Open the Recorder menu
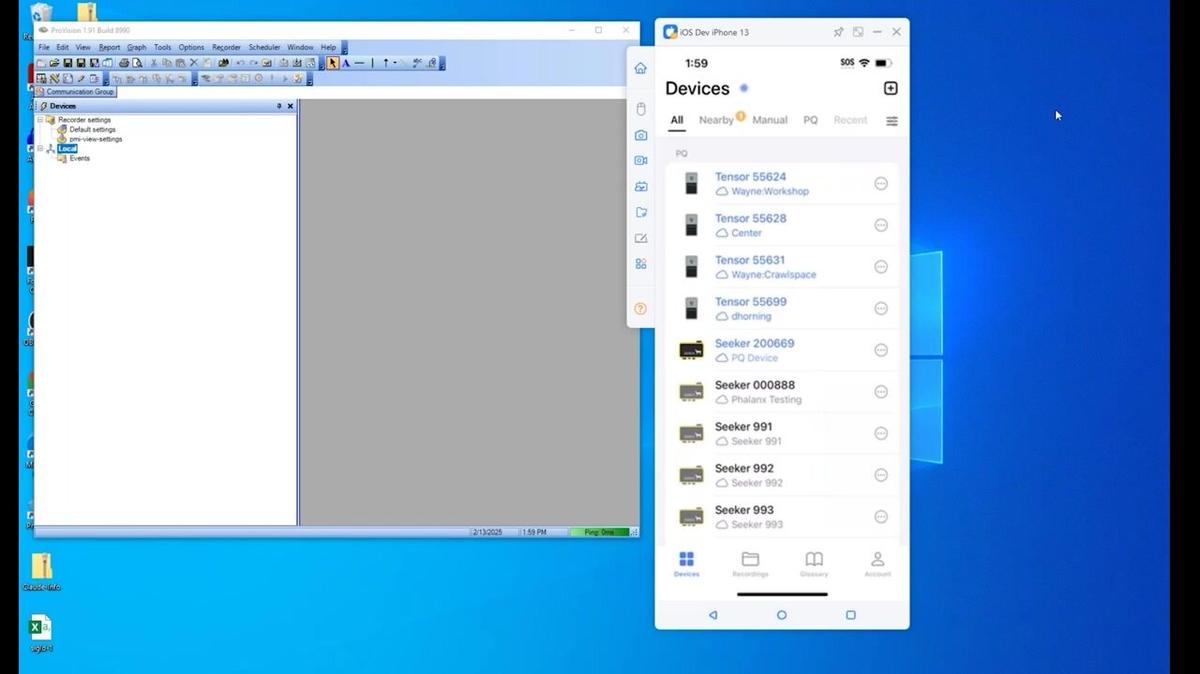 (226, 47)
